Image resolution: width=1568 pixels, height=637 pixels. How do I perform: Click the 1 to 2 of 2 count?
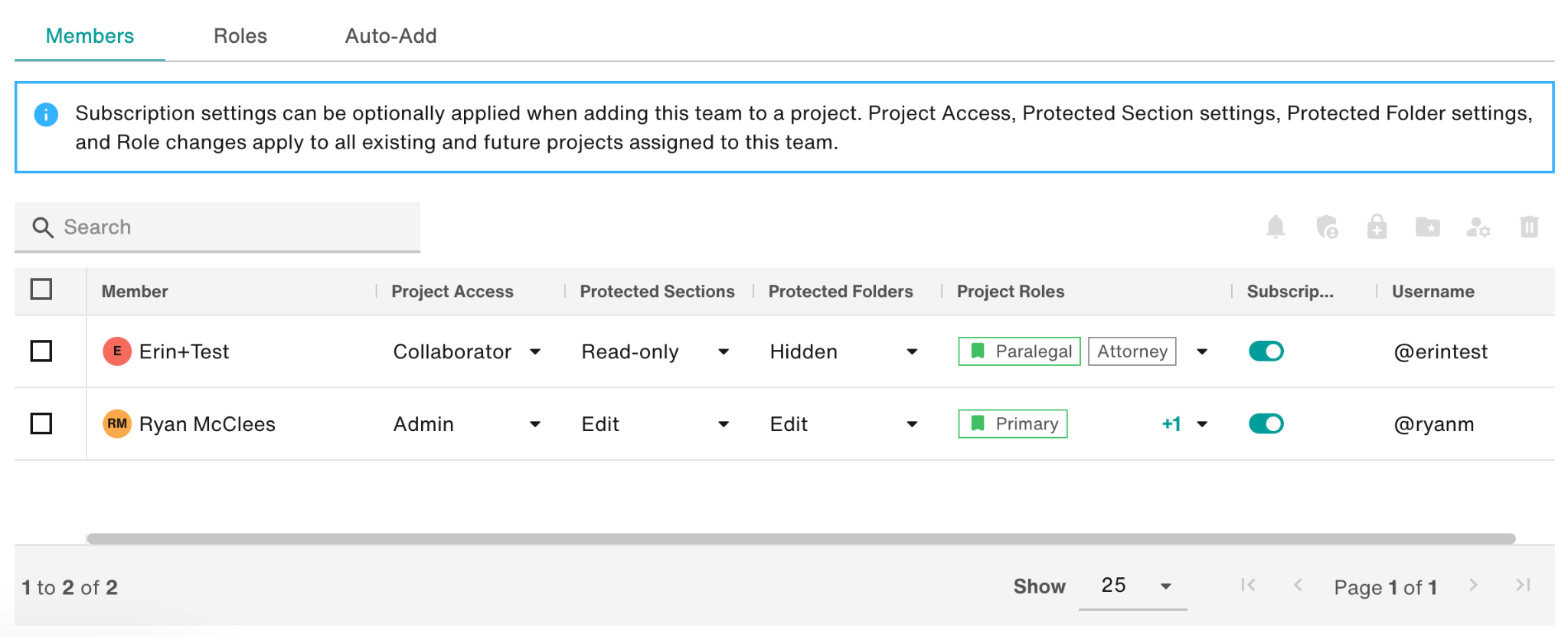(x=70, y=587)
